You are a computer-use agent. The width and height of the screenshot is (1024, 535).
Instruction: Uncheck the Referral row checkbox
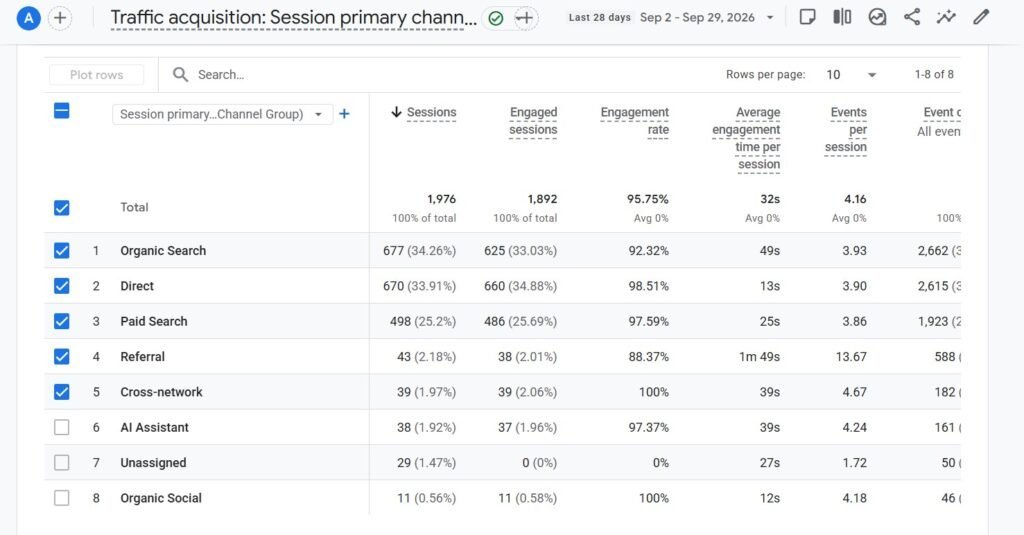pos(61,357)
